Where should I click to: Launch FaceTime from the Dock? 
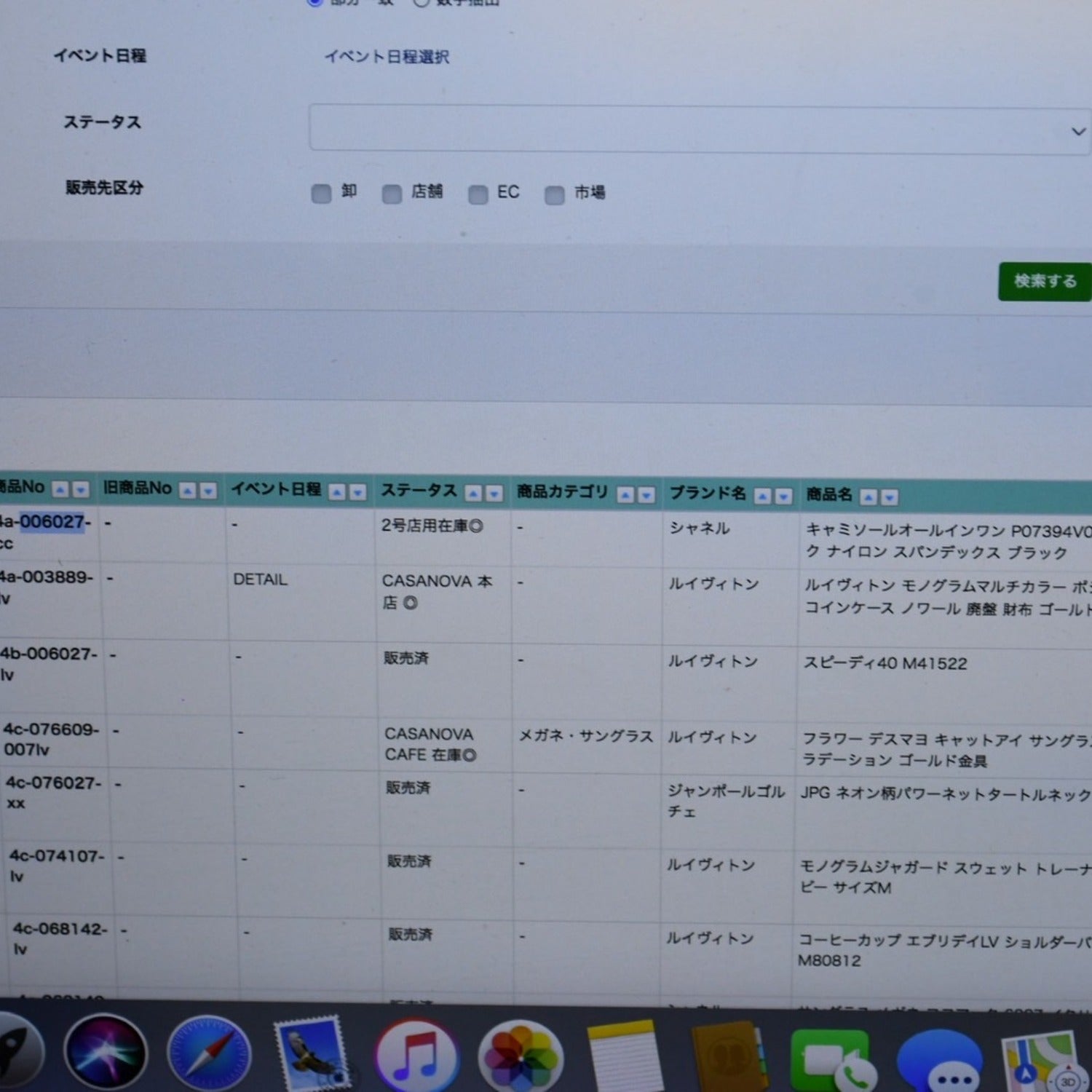point(832,1060)
